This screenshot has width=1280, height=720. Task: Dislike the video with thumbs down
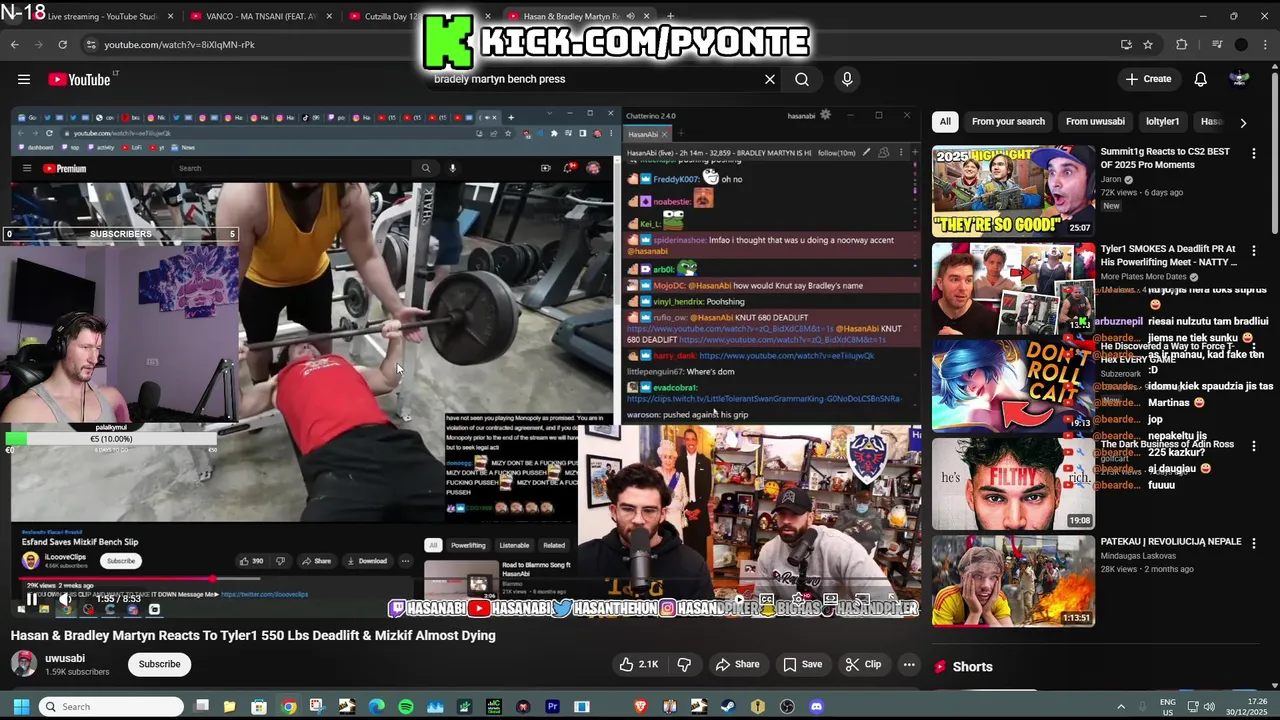pyautogui.click(x=684, y=664)
